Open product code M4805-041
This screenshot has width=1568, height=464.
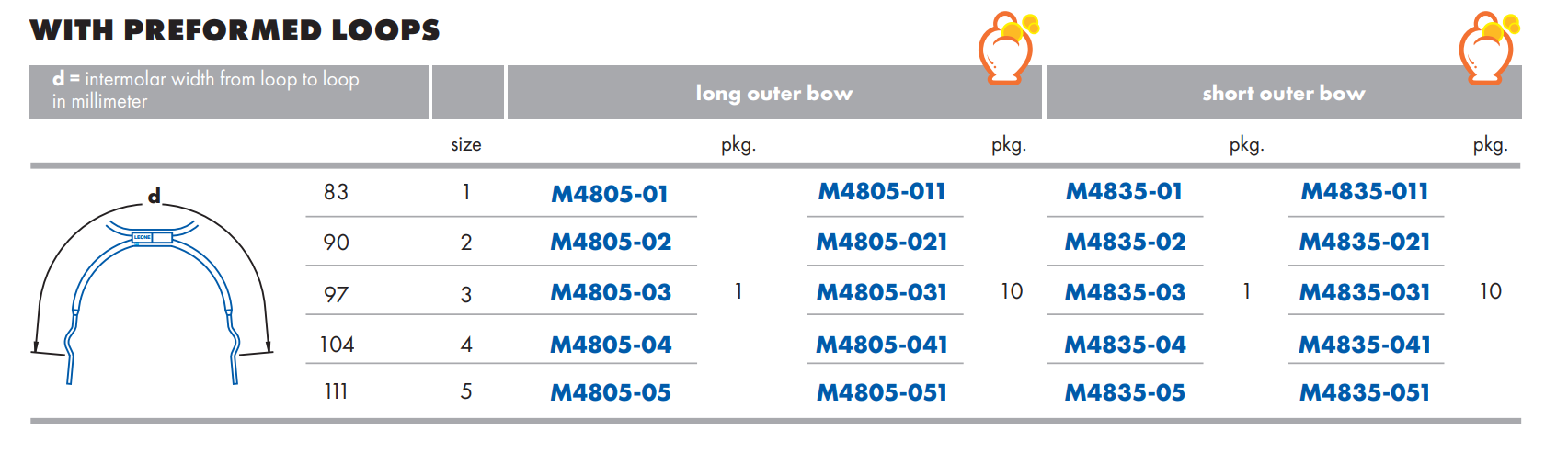pos(882,345)
